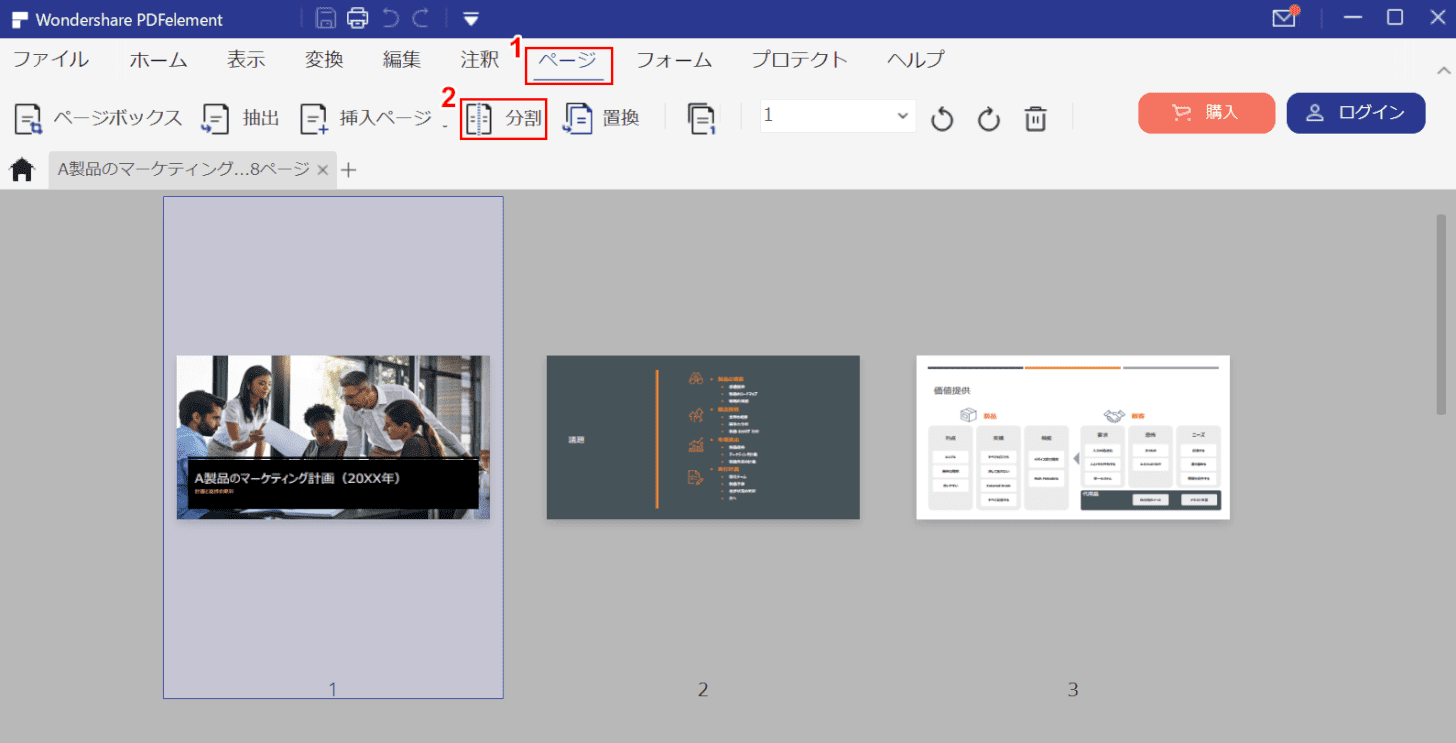Open the mail notification icon
The width and height of the screenshot is (1456, 743).
1284,18
